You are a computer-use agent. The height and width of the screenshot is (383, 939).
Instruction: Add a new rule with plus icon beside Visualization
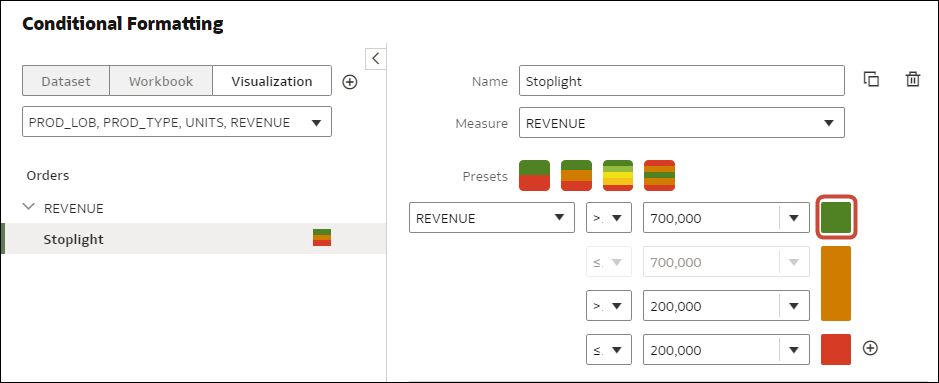click(x=350, y=82)
